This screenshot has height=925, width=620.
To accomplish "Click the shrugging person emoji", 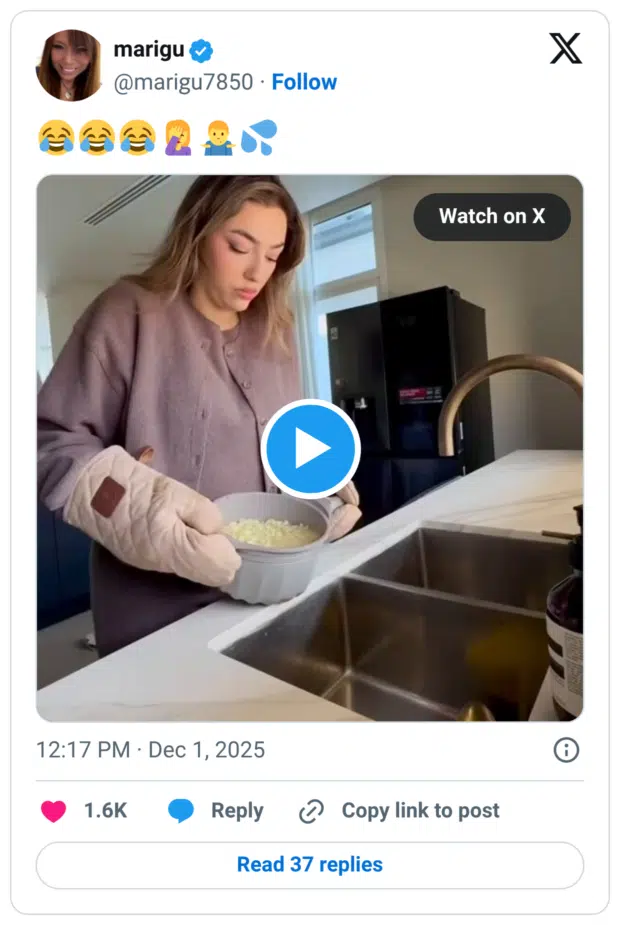I will pos(217,137).
